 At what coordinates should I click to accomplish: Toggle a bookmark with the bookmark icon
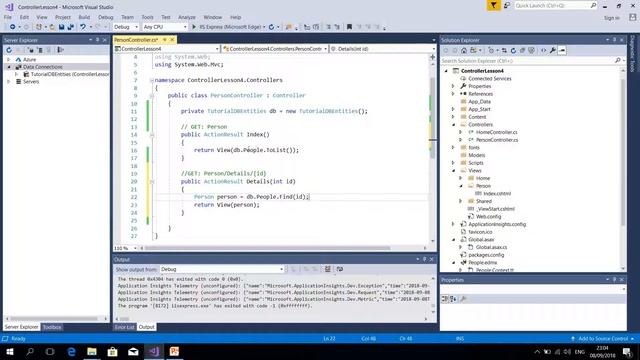(349, 27)
